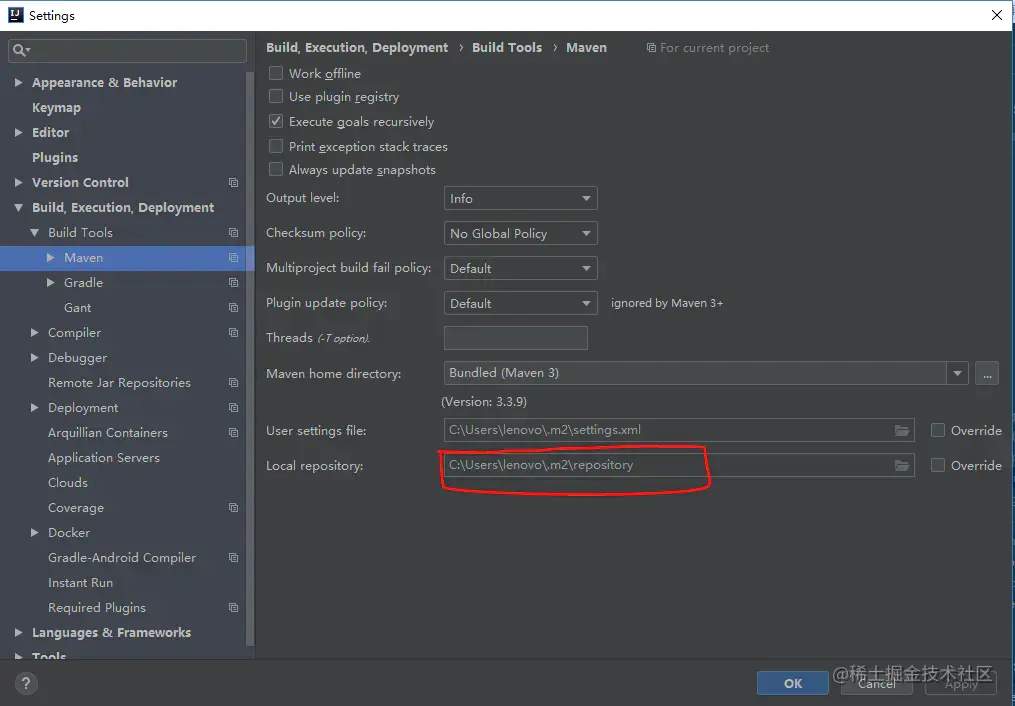Click the help question mark button

26,683
